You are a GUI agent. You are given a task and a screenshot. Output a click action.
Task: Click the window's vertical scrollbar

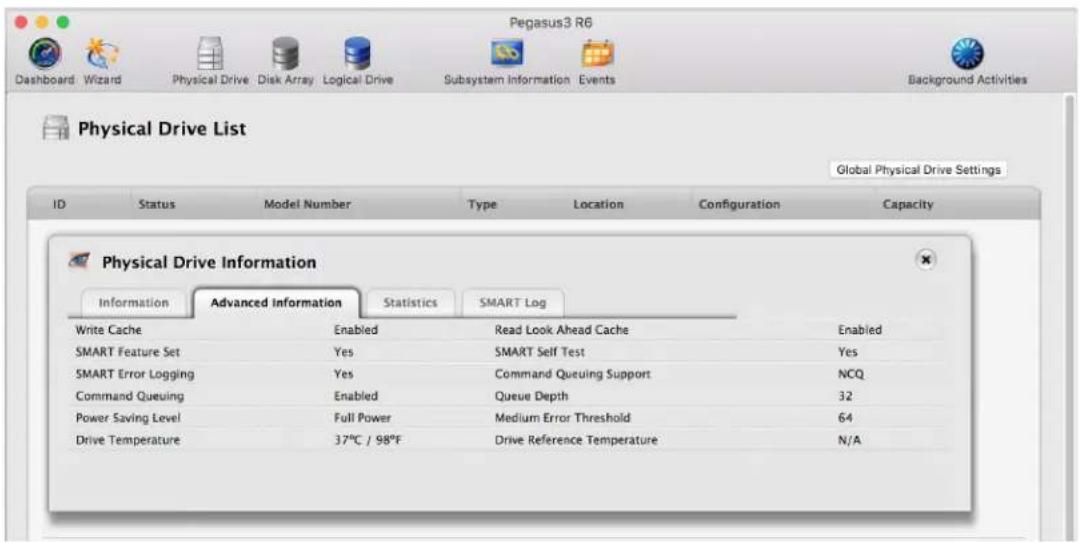1069,316
